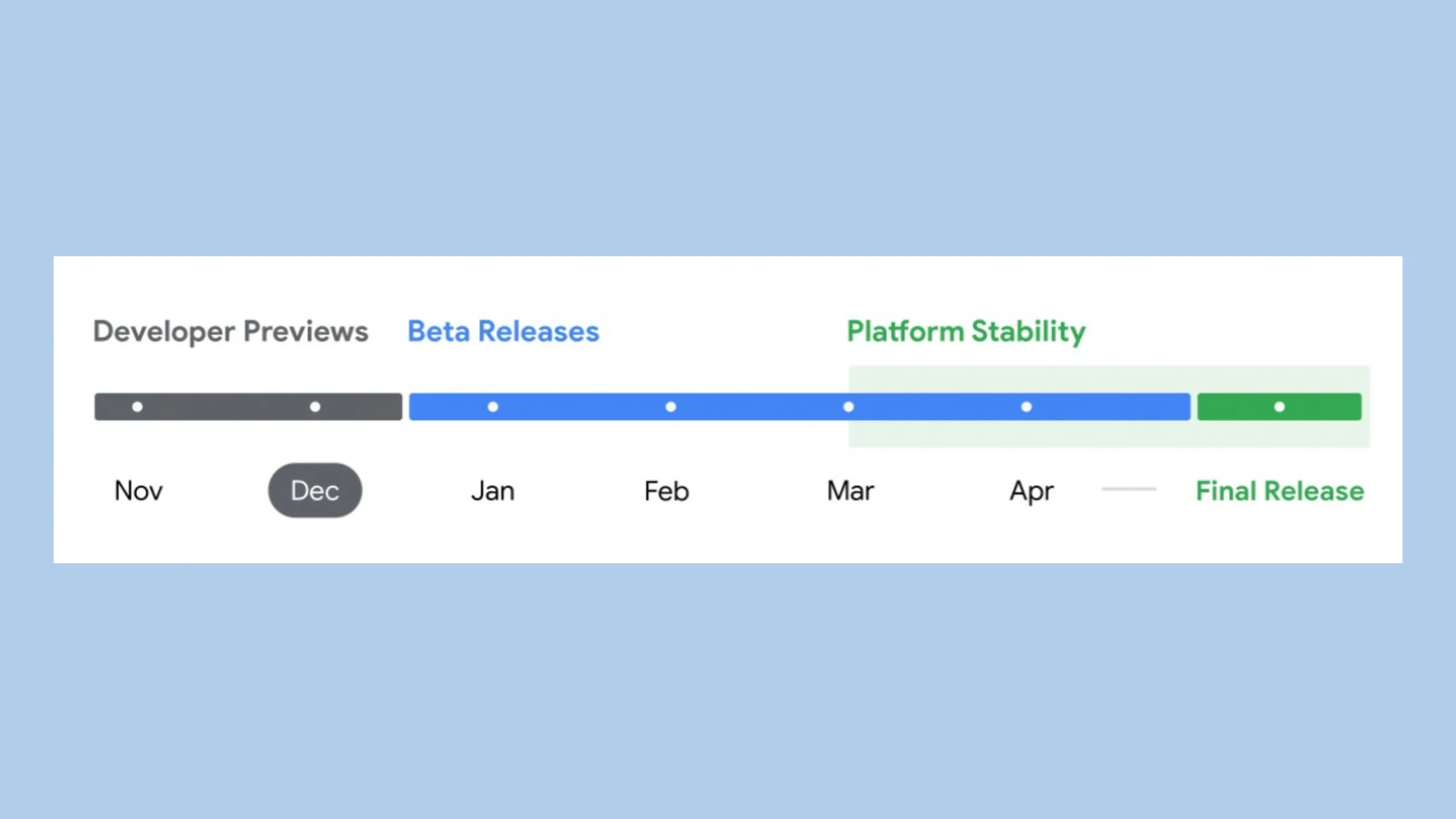The width and height of the screenshot is (1456, 819).
Task: Click the April dot on the blue bar
Action: pos(1027,407)
